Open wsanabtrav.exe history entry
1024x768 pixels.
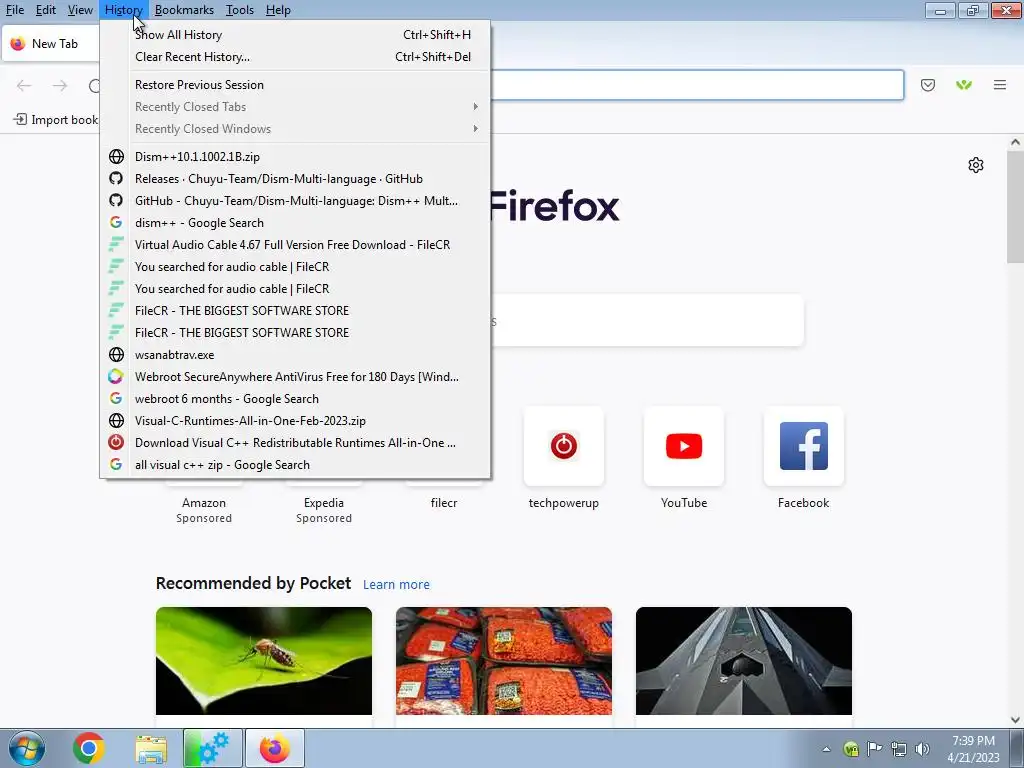pos(295,355)
